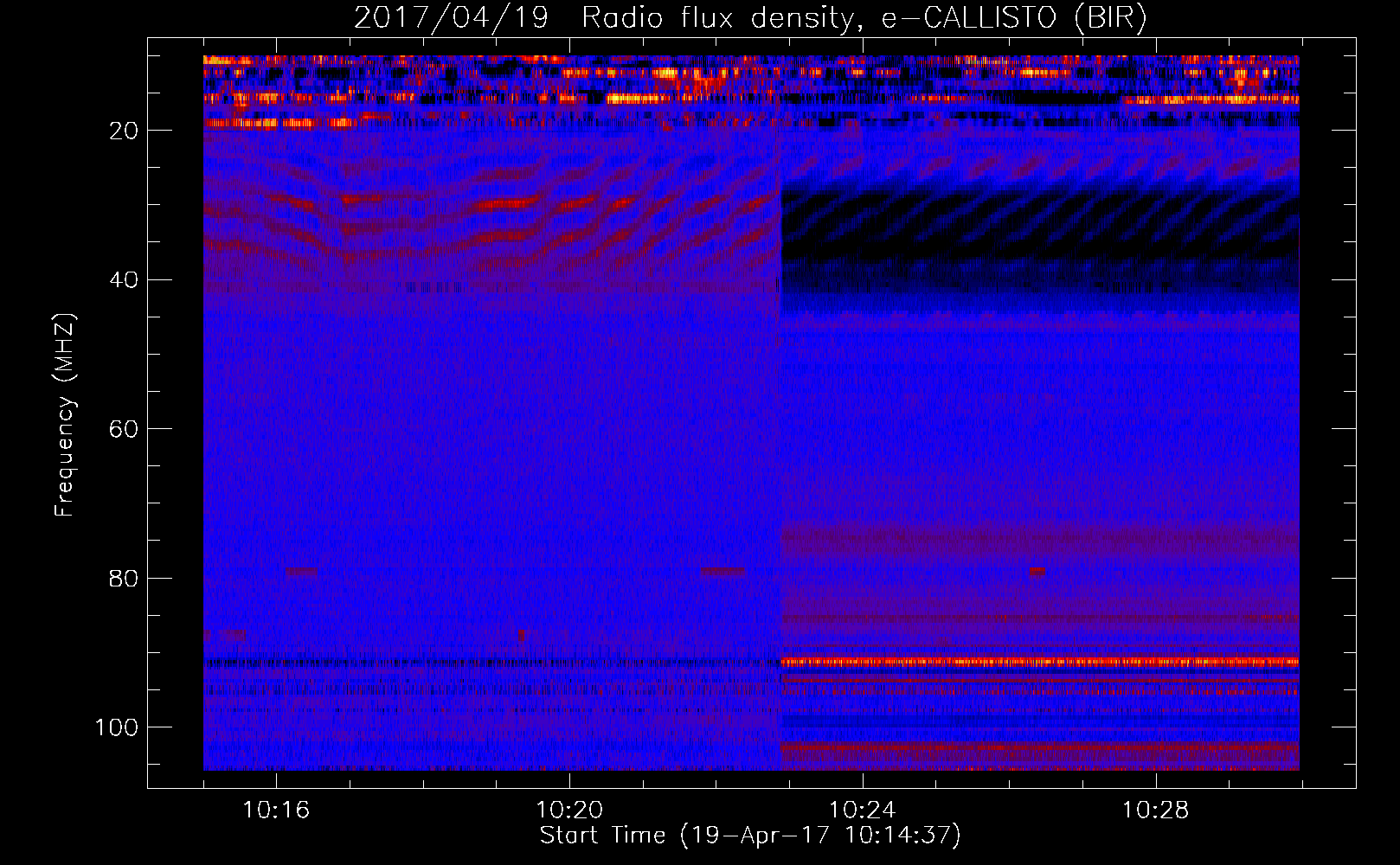
Task: Click the 'Start Time (19-Apr-17 10:14:37)' label
Action: point(750,836)
